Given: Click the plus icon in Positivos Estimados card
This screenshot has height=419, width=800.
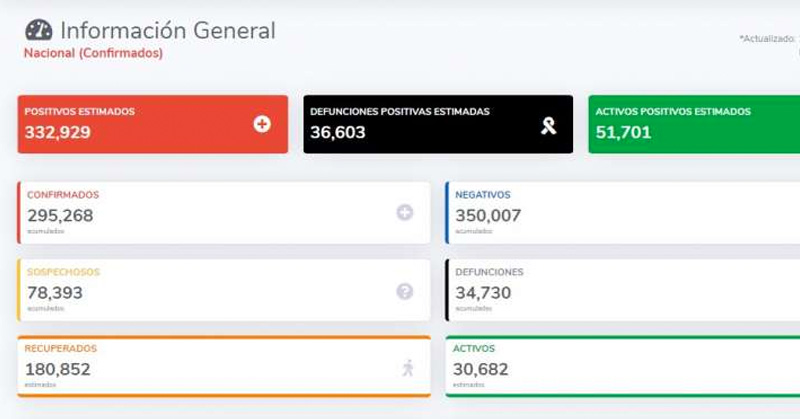Looking at the screenshot, I should tap(262, 124).
